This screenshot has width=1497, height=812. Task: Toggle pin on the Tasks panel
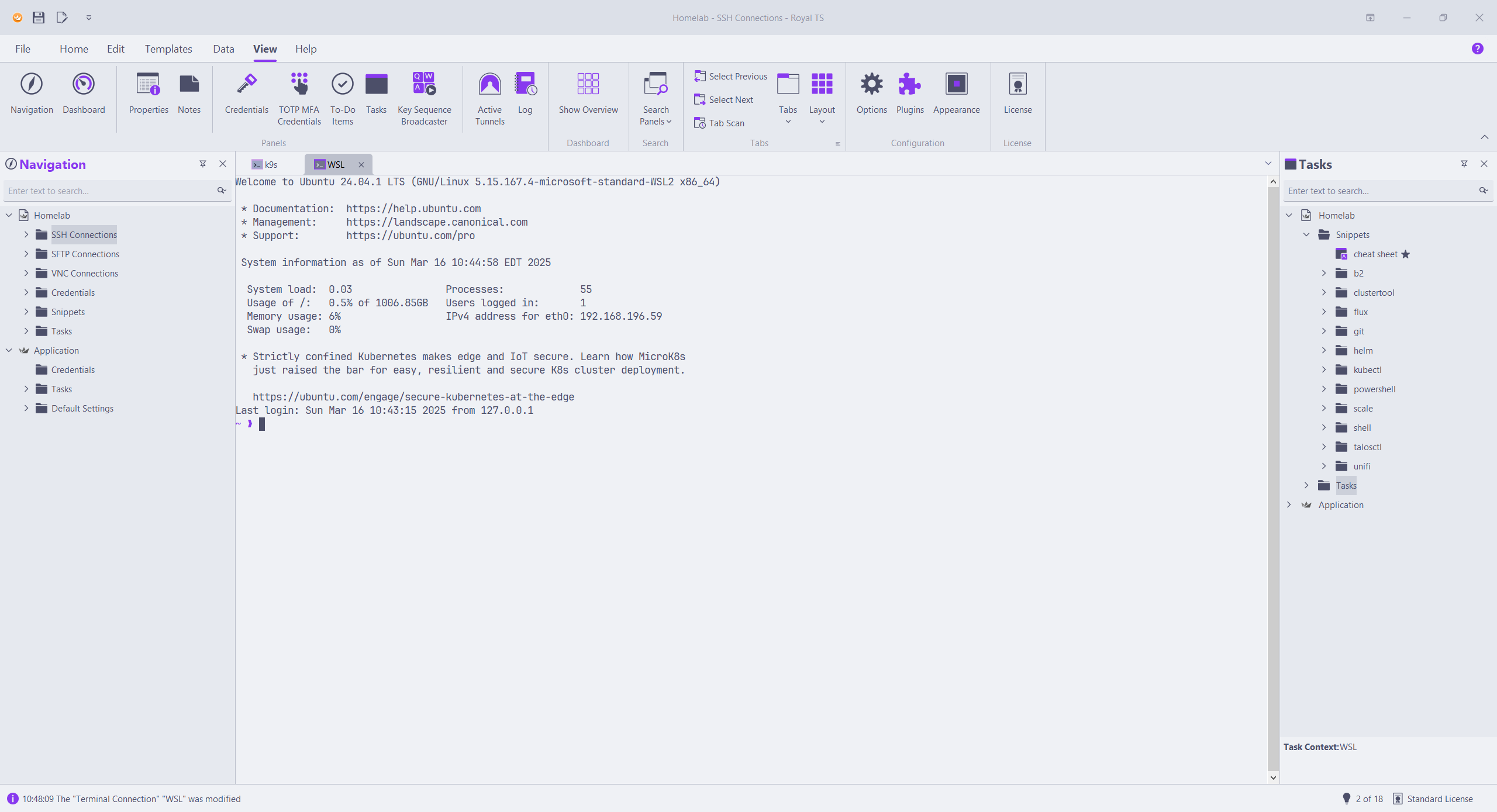[x=1464, y=164]
